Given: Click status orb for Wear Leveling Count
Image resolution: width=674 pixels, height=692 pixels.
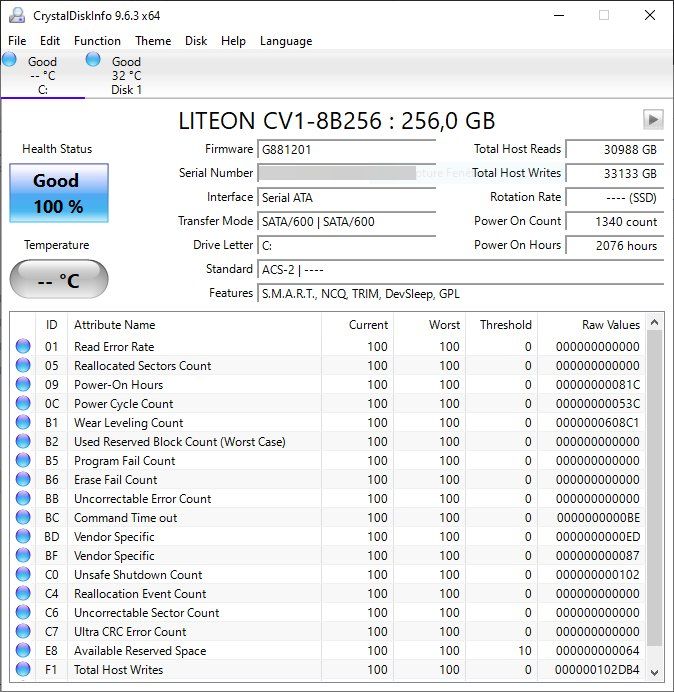Looking at the screenshot, I should pos(23,422).
